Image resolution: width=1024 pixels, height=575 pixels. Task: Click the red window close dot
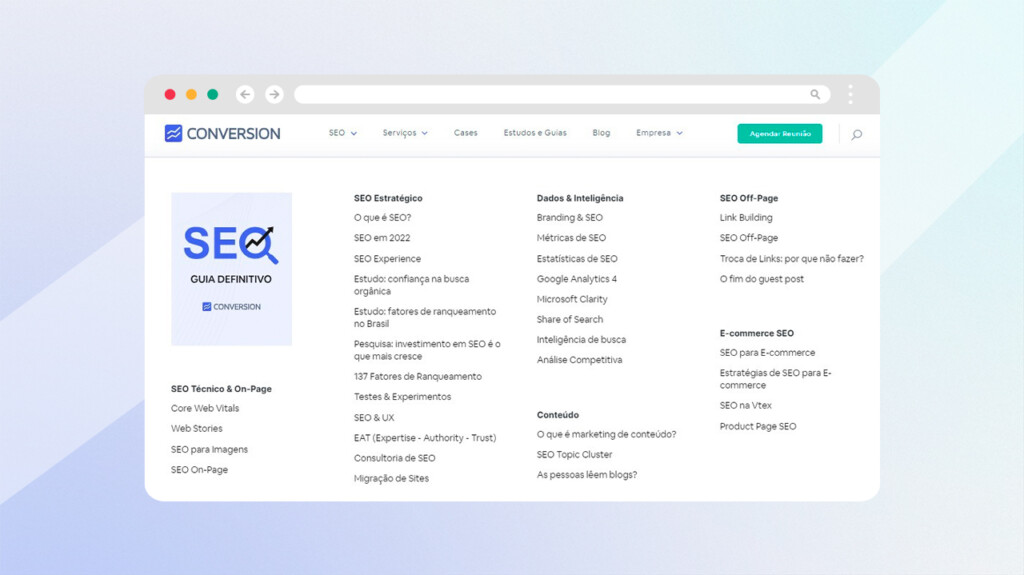pyautogui.click(x=170, y=94)
